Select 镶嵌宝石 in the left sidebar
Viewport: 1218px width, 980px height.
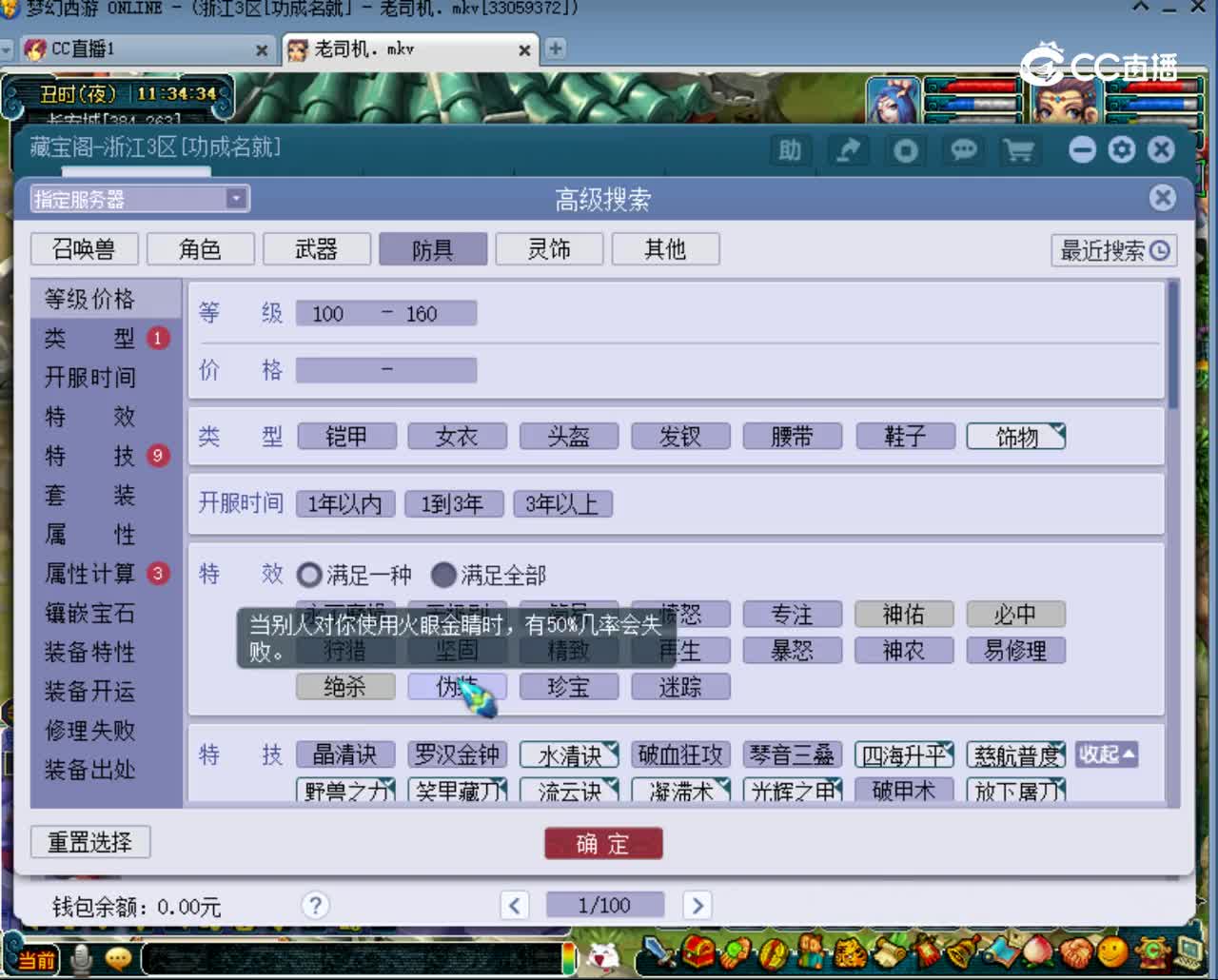[89, 613]
